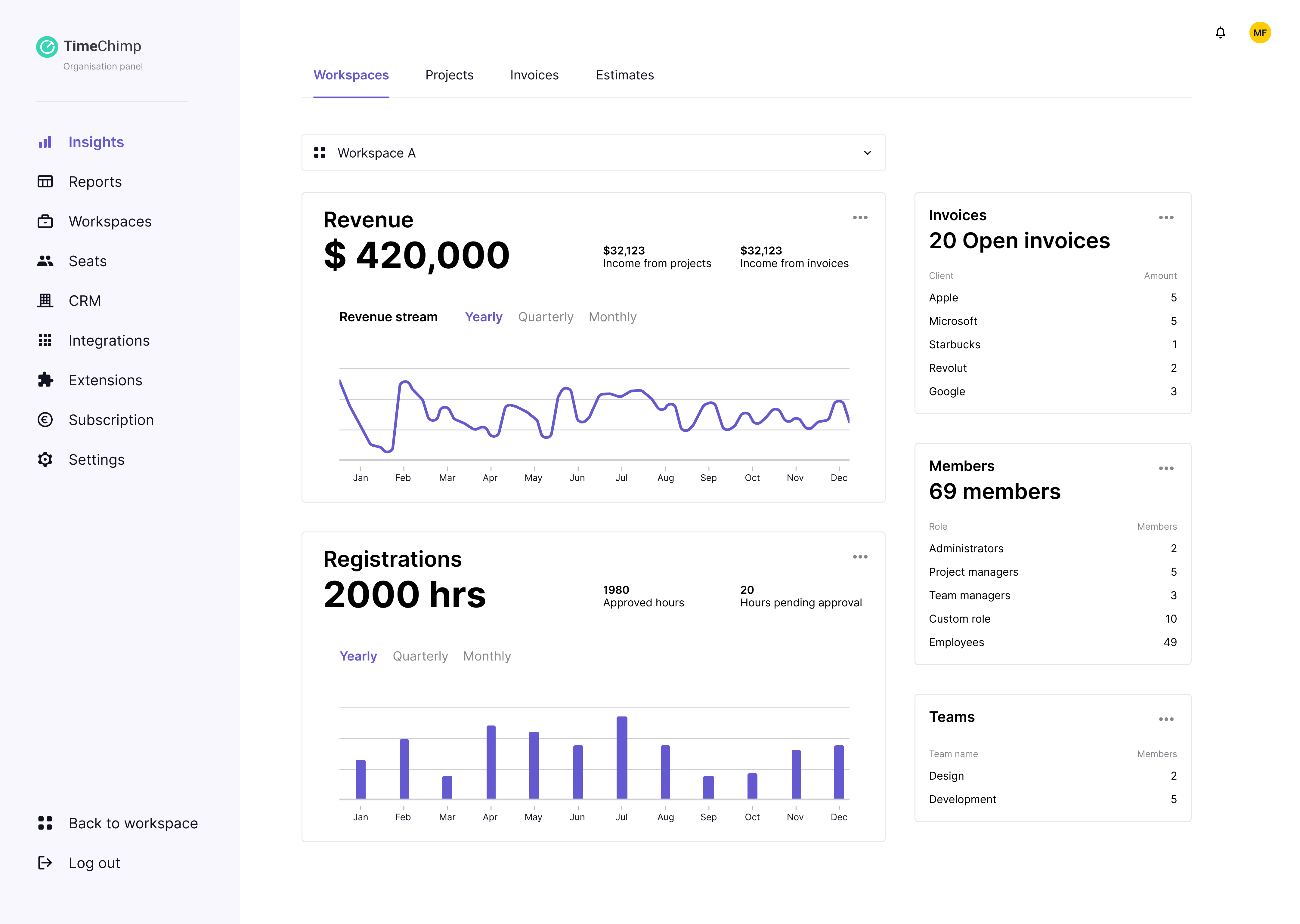Switch Revenue stream to Quarterly view

(545, 317)
